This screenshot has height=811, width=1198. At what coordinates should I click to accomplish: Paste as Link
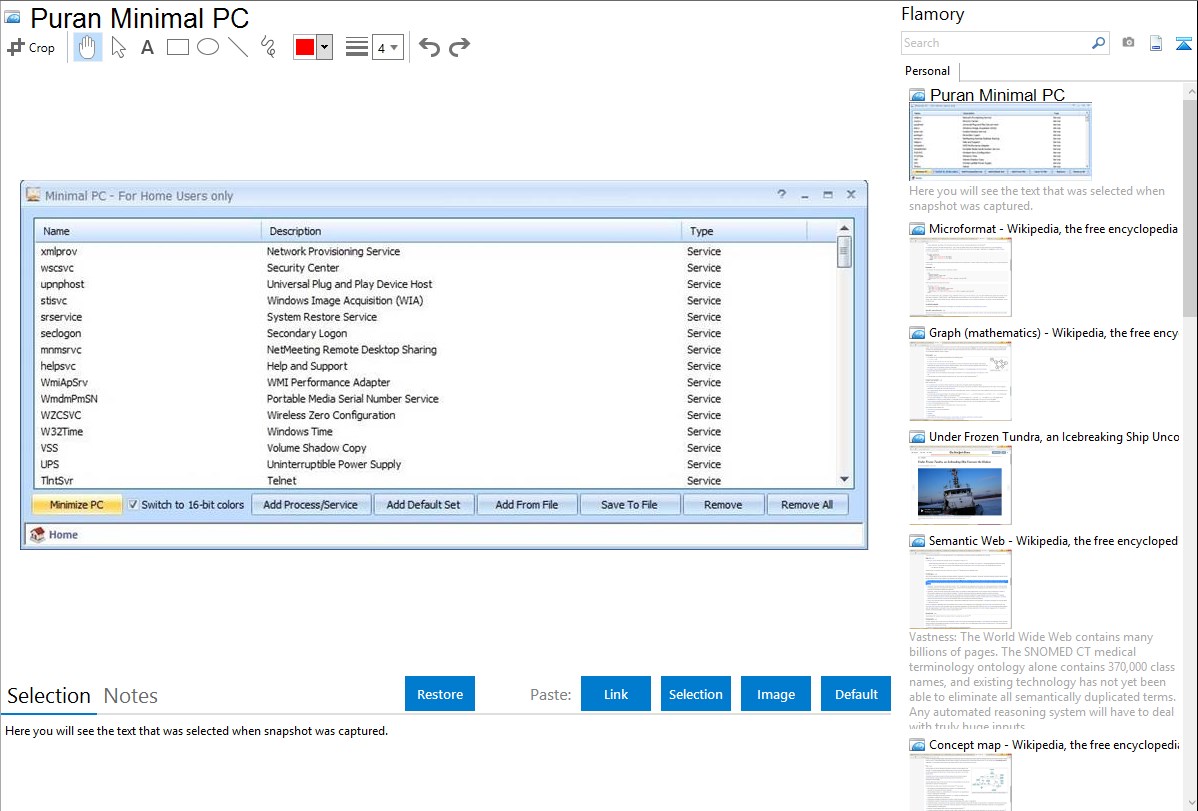(616, 694)
